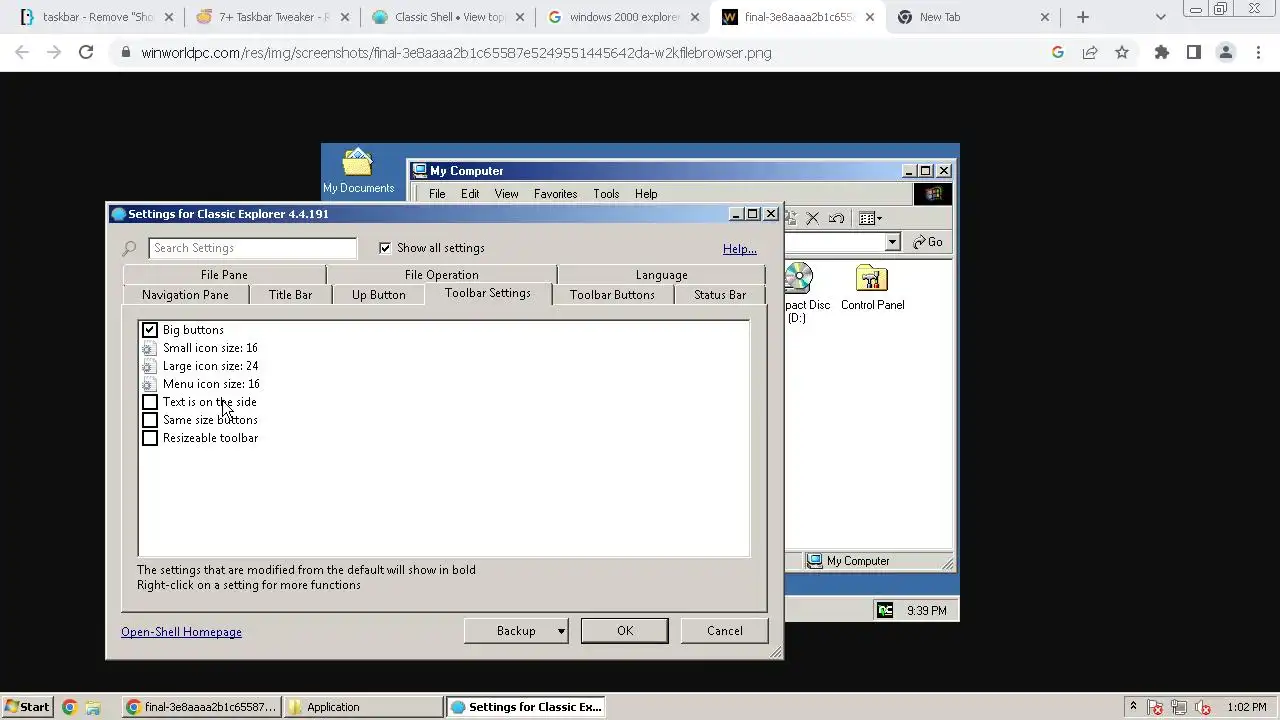Screen dimensions: 1280x720
Task: Click the muted volume tray icon
Action: tap(1204, 707)
